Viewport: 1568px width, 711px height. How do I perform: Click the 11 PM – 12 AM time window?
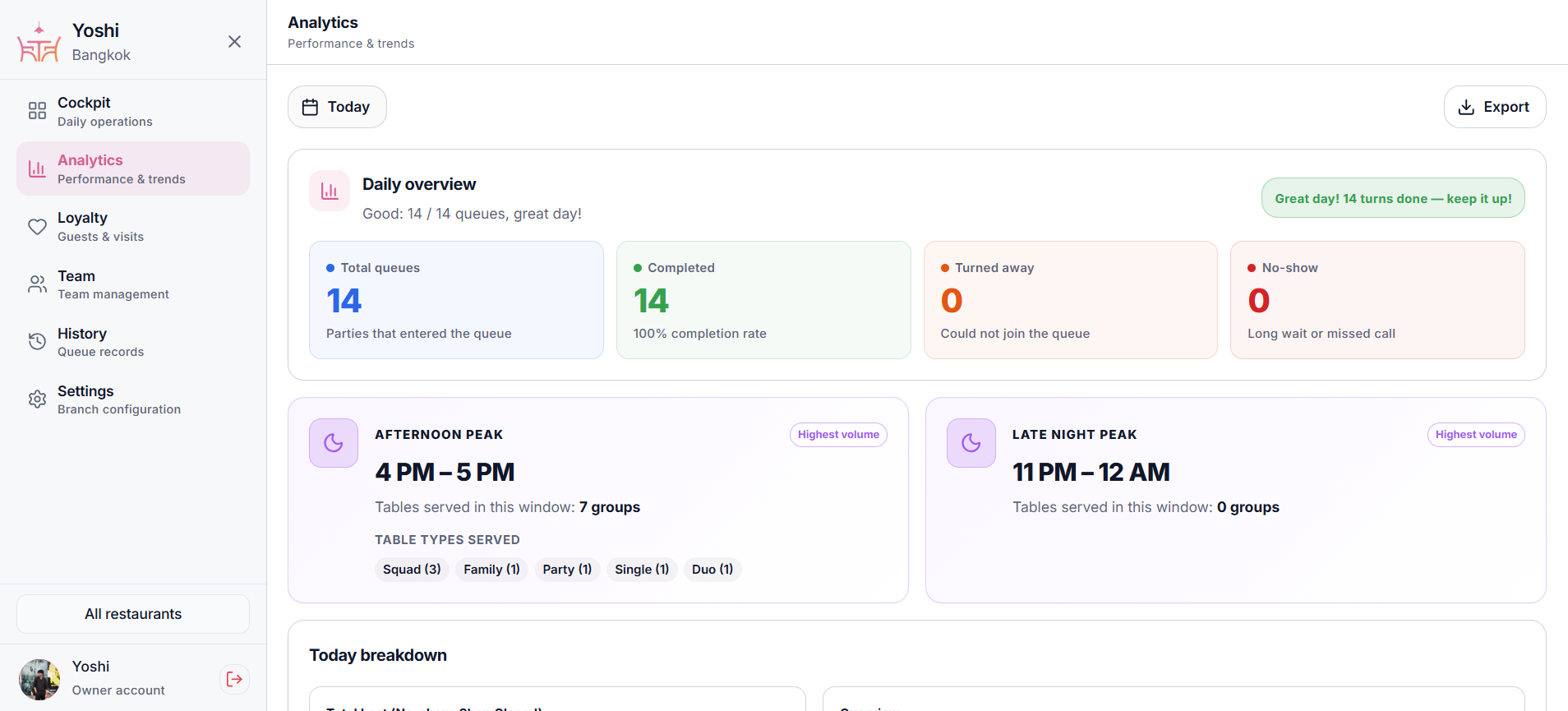pyautogui.click(x=1091, y=472)
